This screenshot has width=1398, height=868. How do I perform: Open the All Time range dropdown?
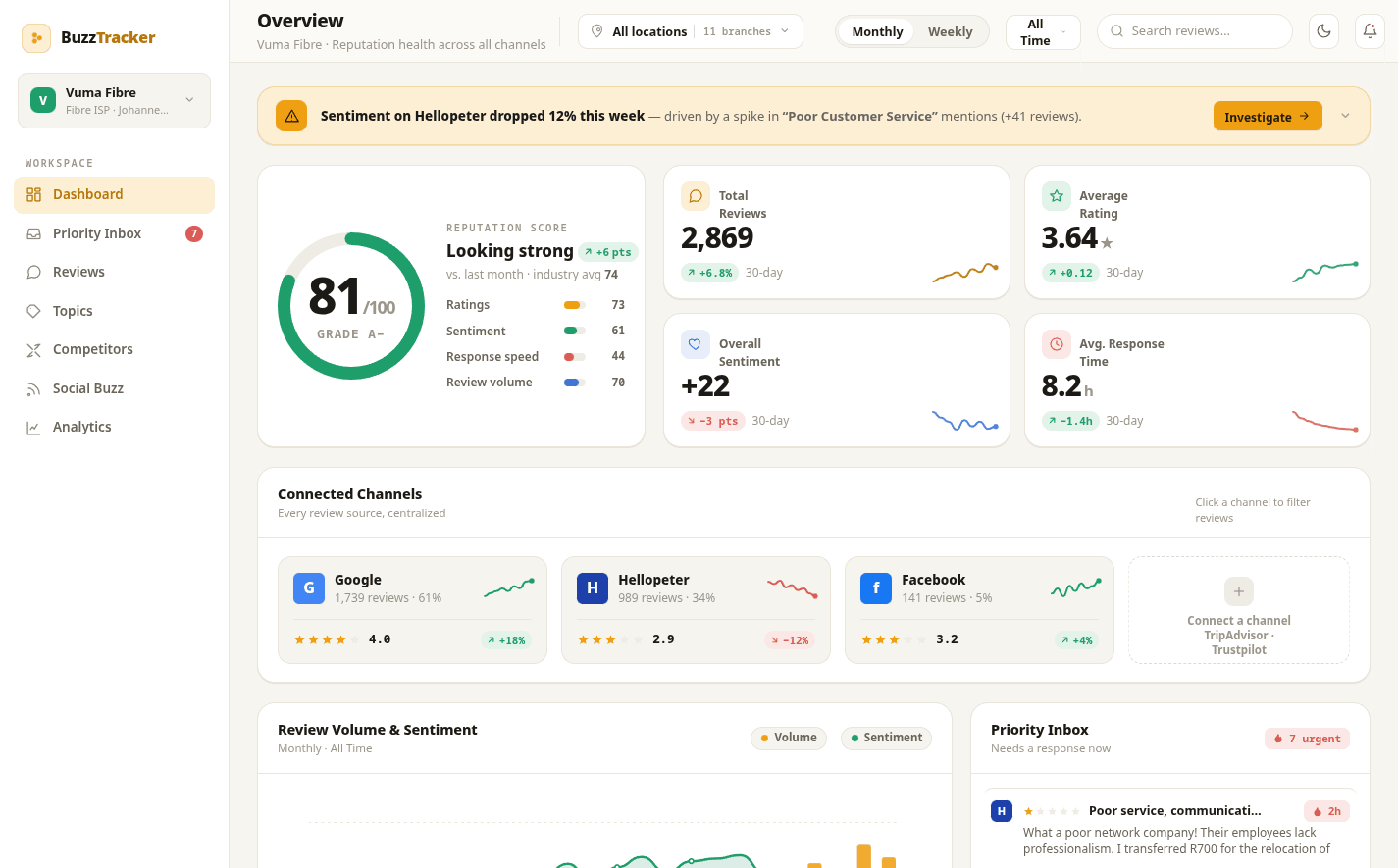point(1043,32)
